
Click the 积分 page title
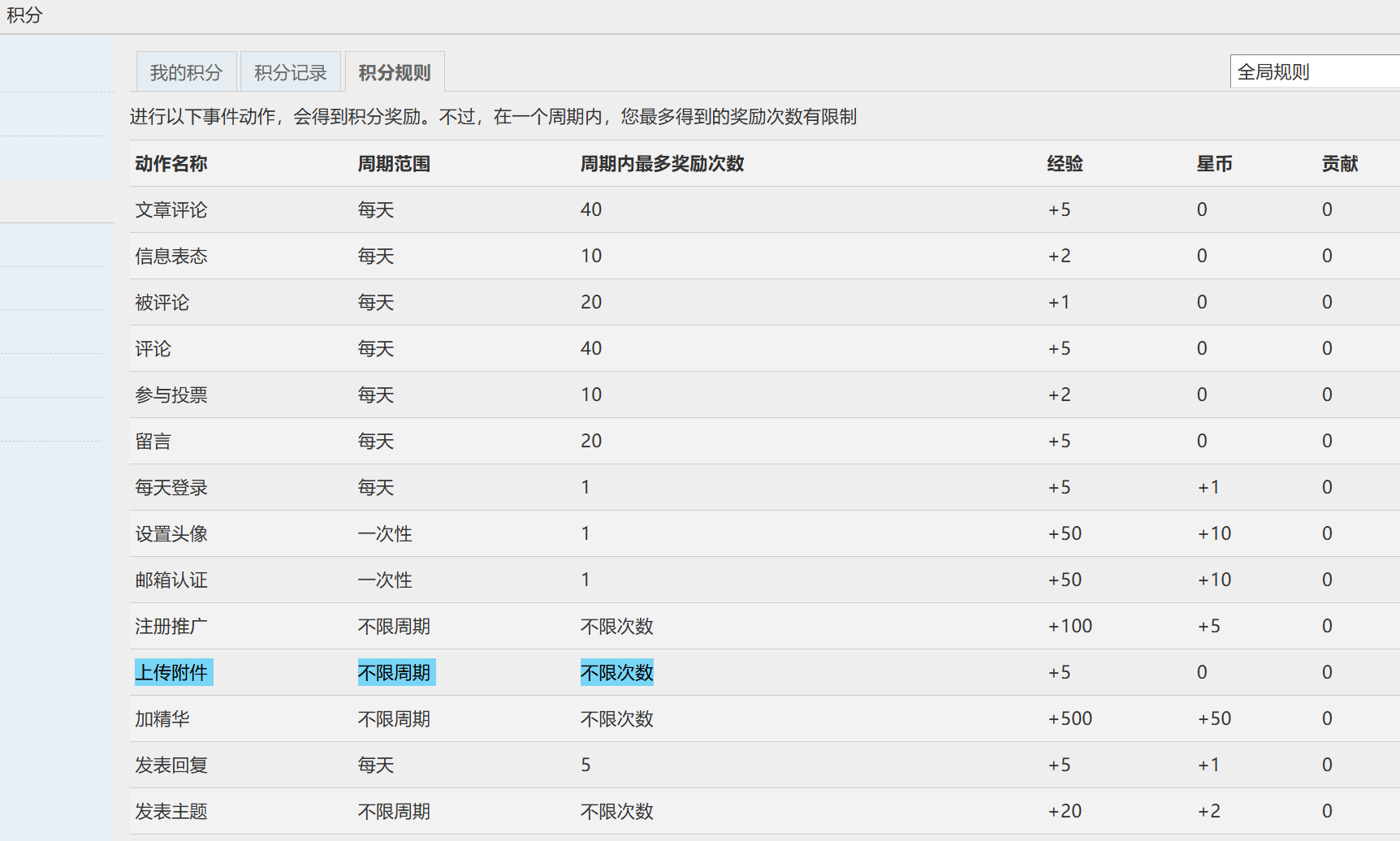tap(24, 15)
